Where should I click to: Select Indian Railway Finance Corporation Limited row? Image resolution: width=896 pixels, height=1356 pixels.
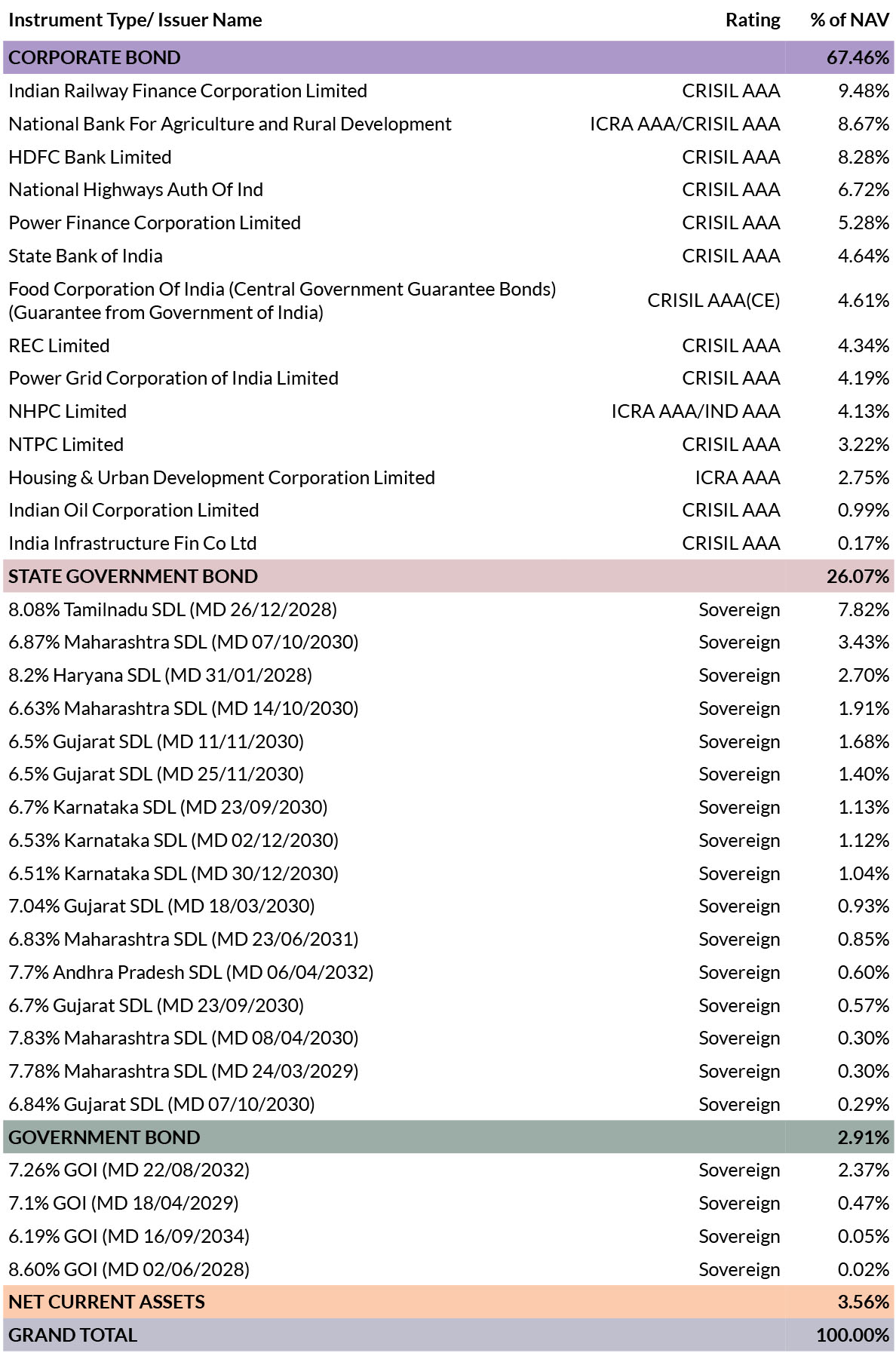[x=188, y=91]
